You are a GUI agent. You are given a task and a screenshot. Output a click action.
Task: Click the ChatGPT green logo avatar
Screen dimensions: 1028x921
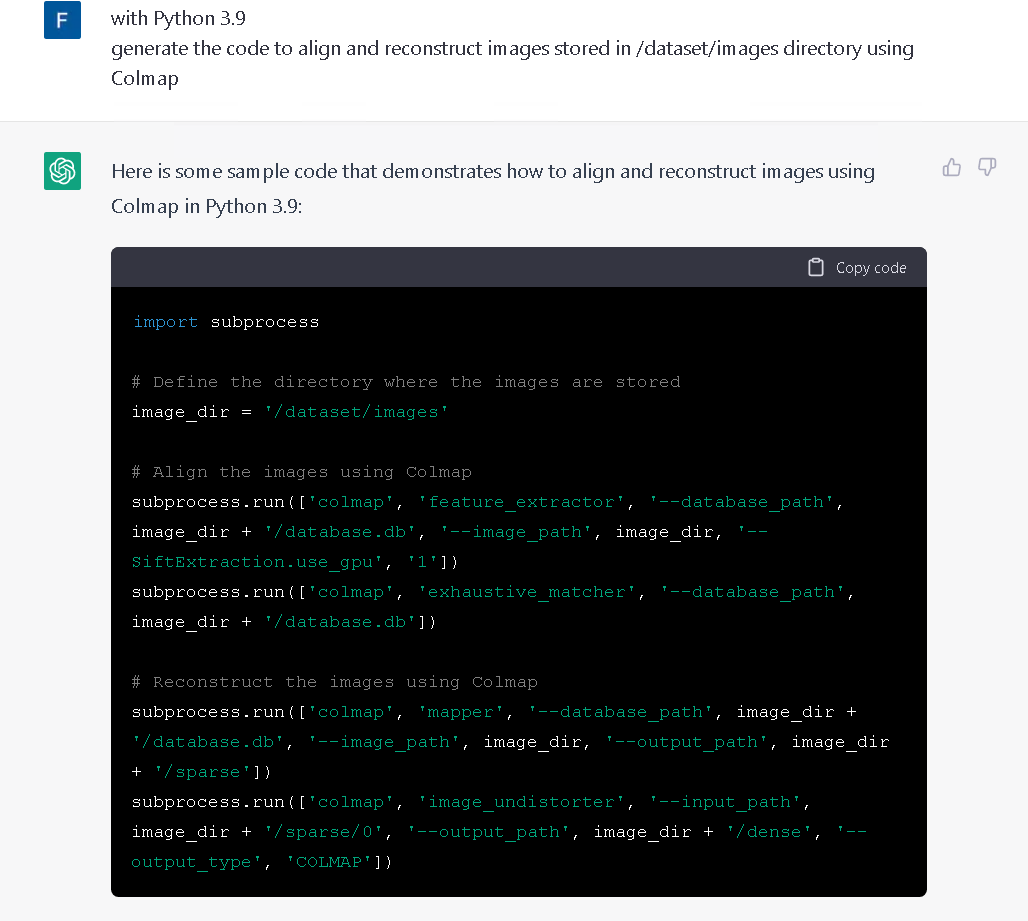coord(62,171)
